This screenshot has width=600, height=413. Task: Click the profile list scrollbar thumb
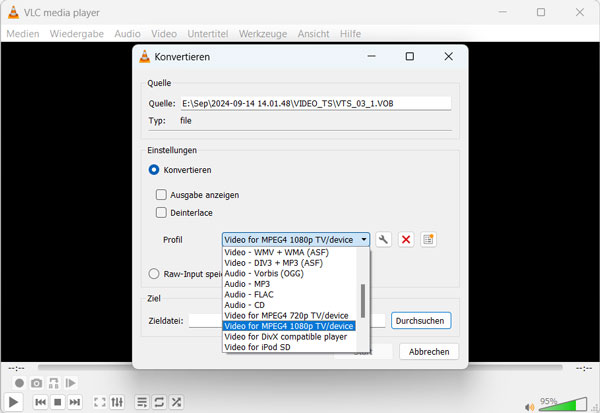363,300
